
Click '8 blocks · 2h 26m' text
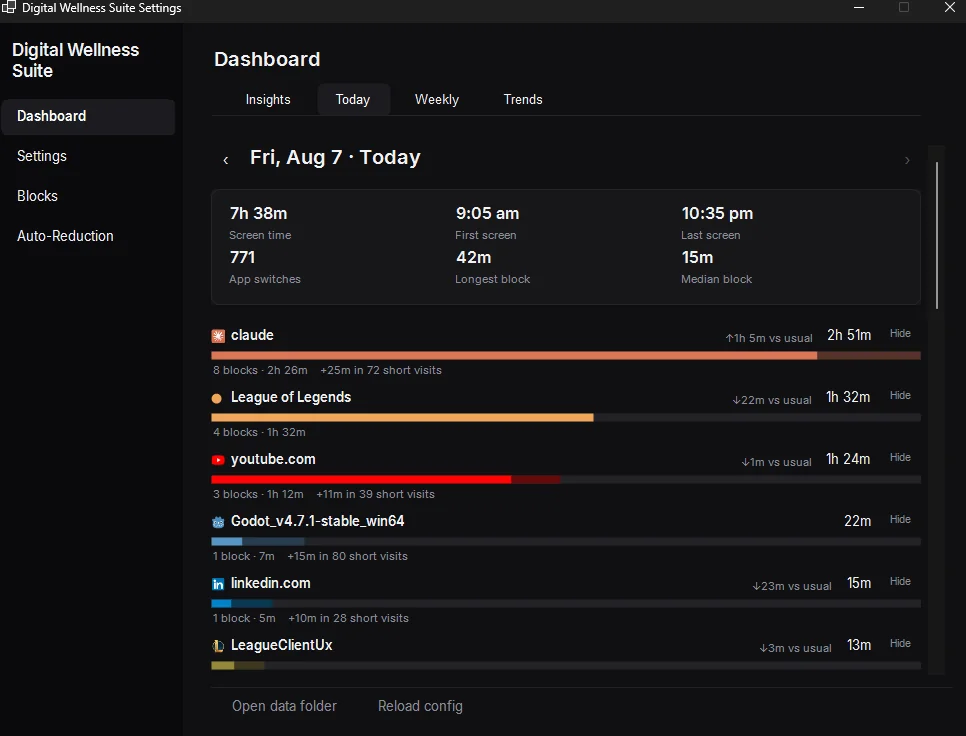coord(260,370)
